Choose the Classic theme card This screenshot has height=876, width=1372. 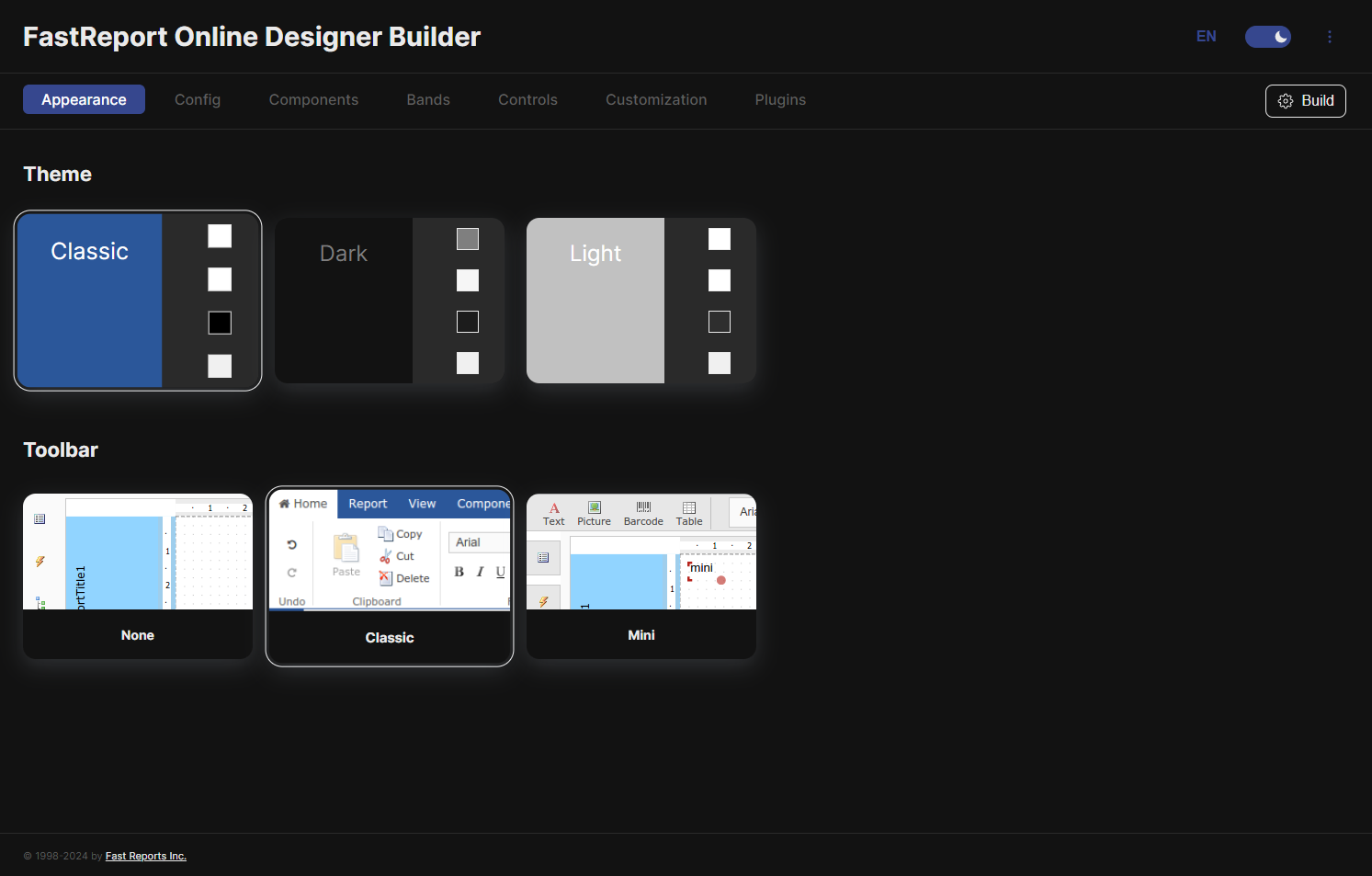[x=90, y=301]
